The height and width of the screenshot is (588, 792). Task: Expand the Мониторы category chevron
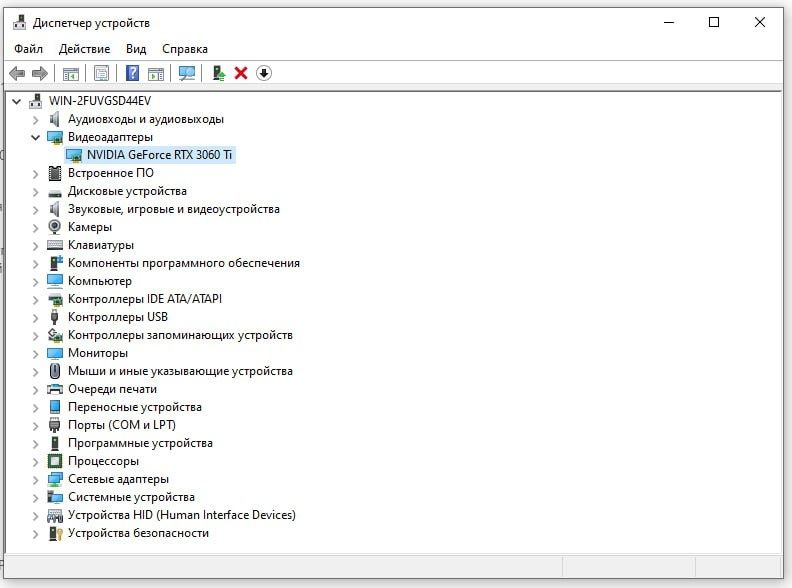pos(35,354)
